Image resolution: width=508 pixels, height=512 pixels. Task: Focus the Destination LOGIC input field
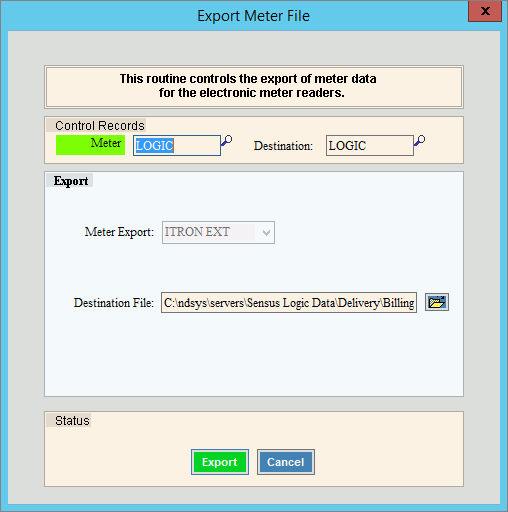click(370, 145)
